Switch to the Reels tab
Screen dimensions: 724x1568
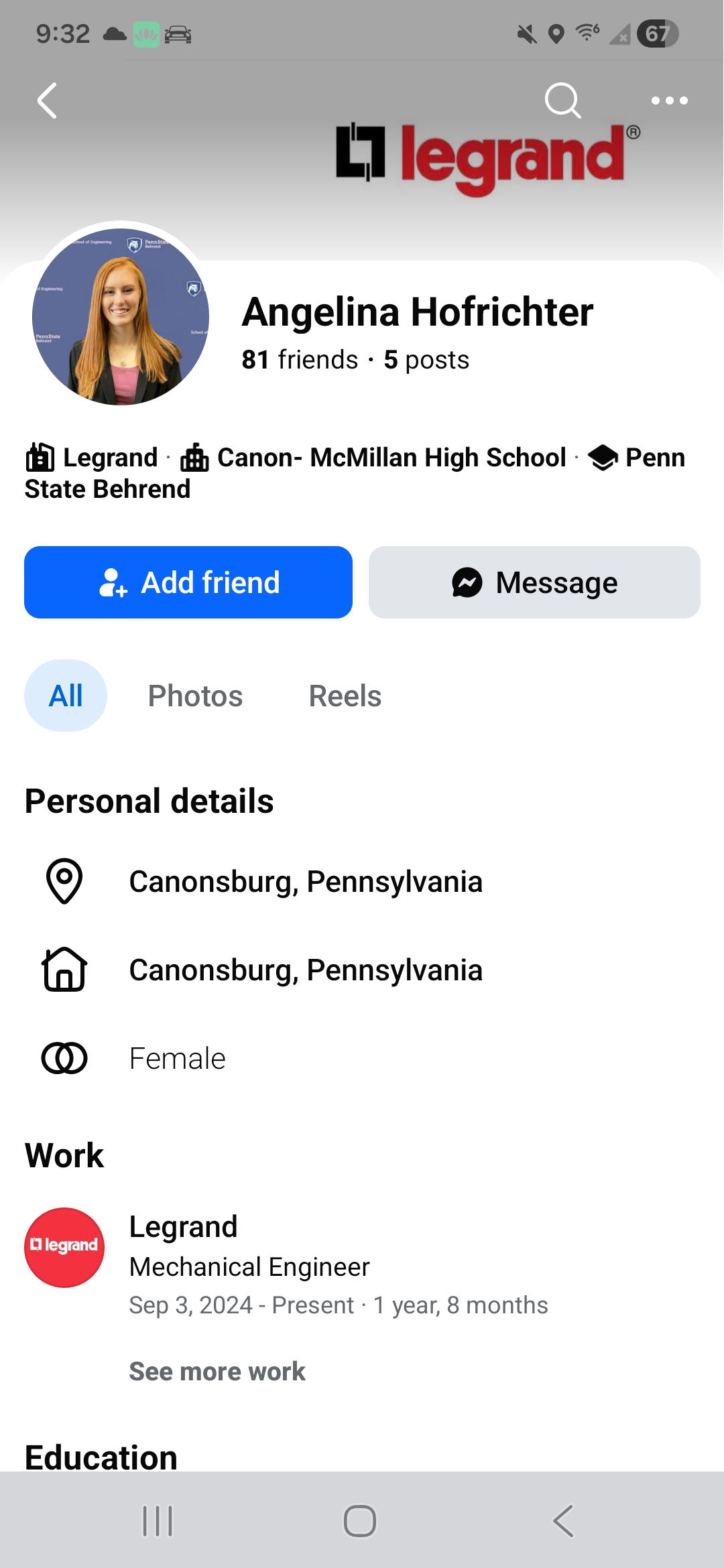point(345,696)
